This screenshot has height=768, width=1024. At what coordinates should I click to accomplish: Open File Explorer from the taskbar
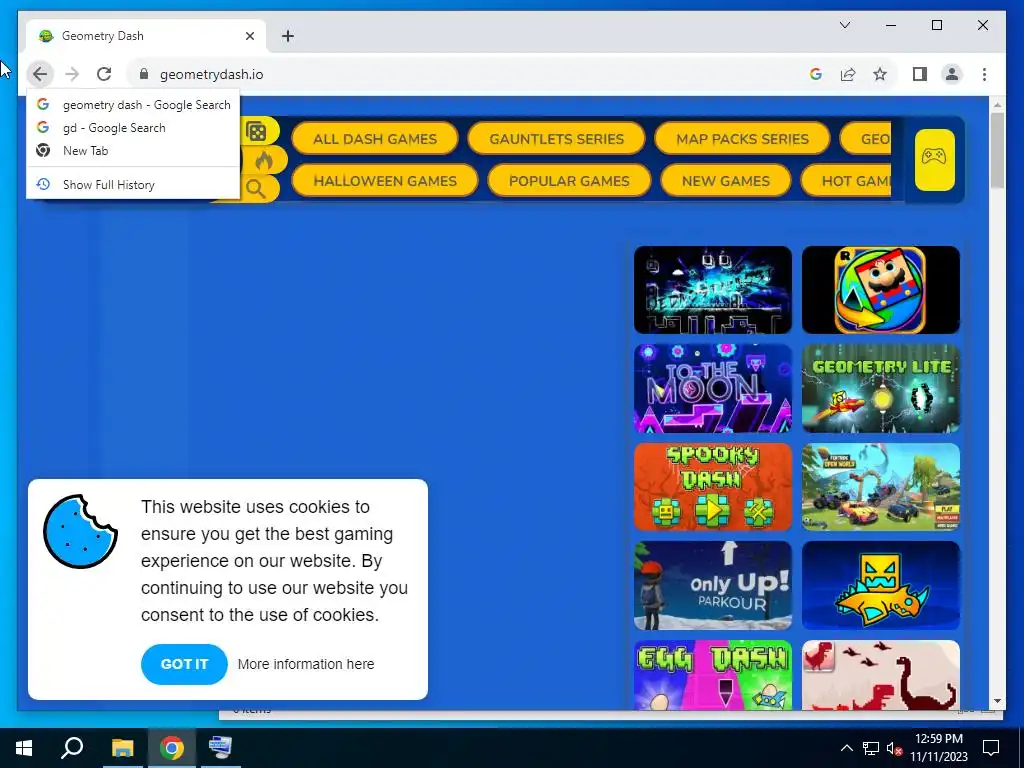122,748
